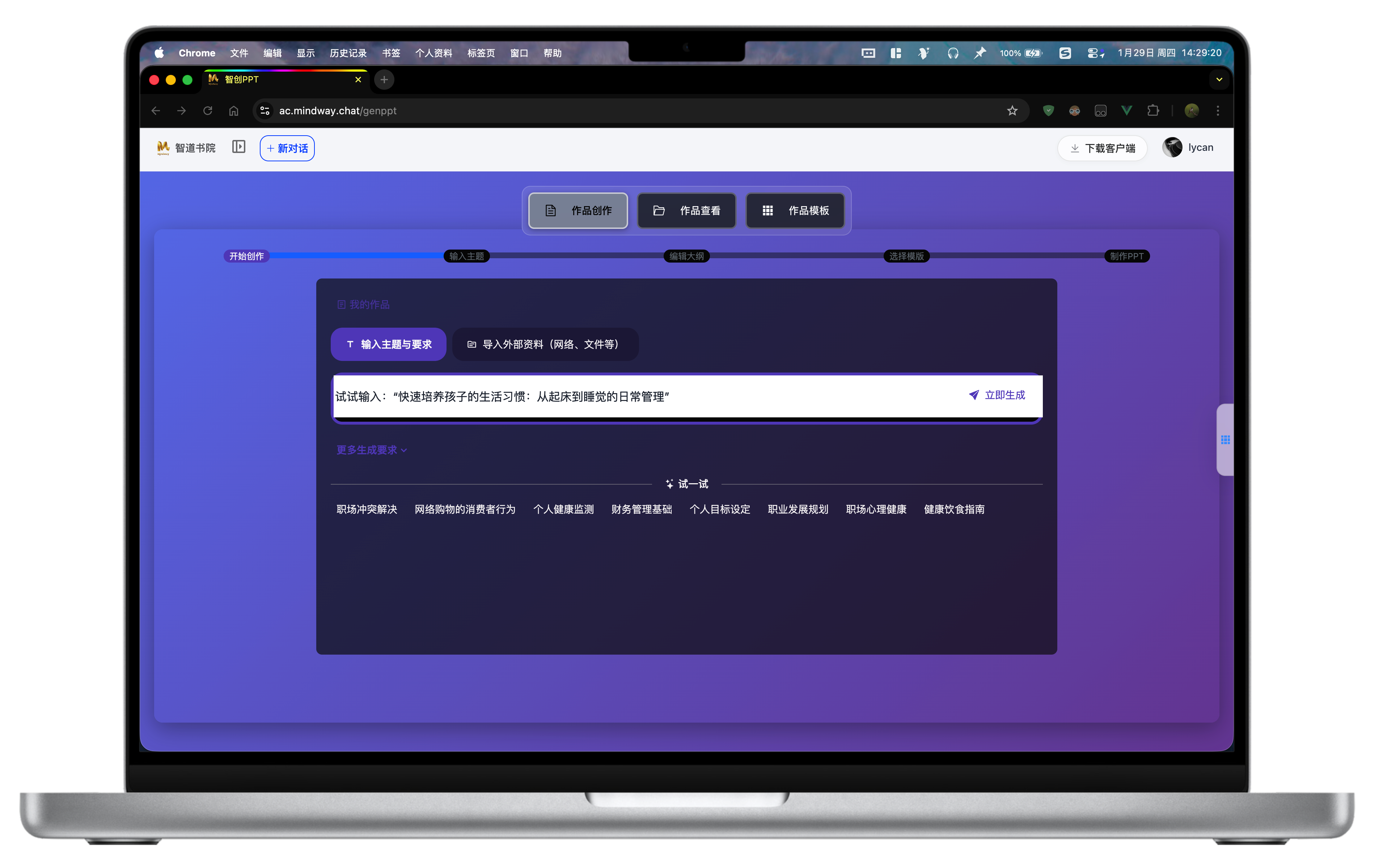This screenshot has width=1375, height=868.
Task: Open the Chrome extensions puzzle icon
Action: tap(1153, 111)
